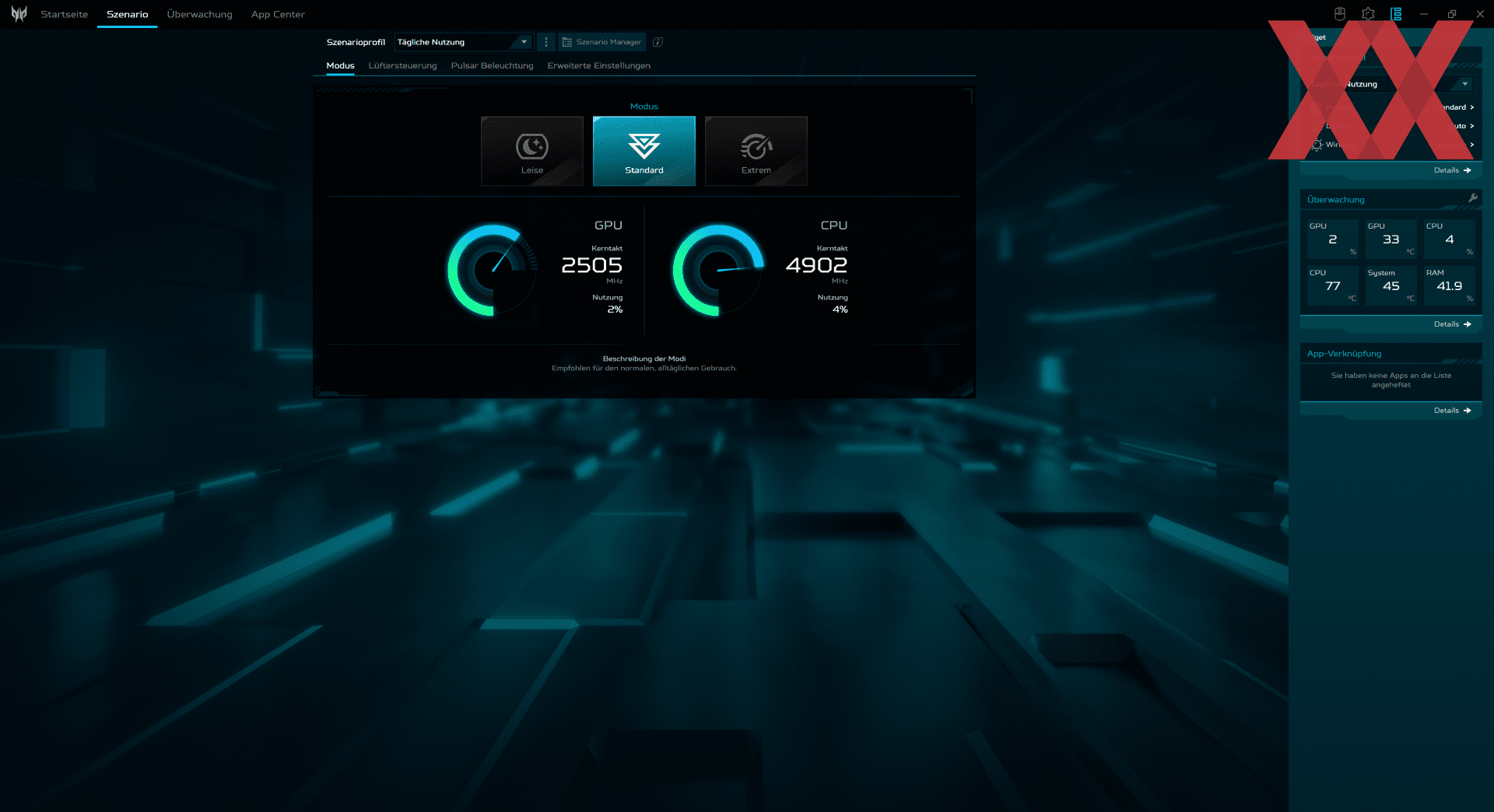Image resolution: width=1494 pixels, height=812 pixels.
Task: Click the info icon beside Szenario Manager
Action: click(x=658, y=42)
